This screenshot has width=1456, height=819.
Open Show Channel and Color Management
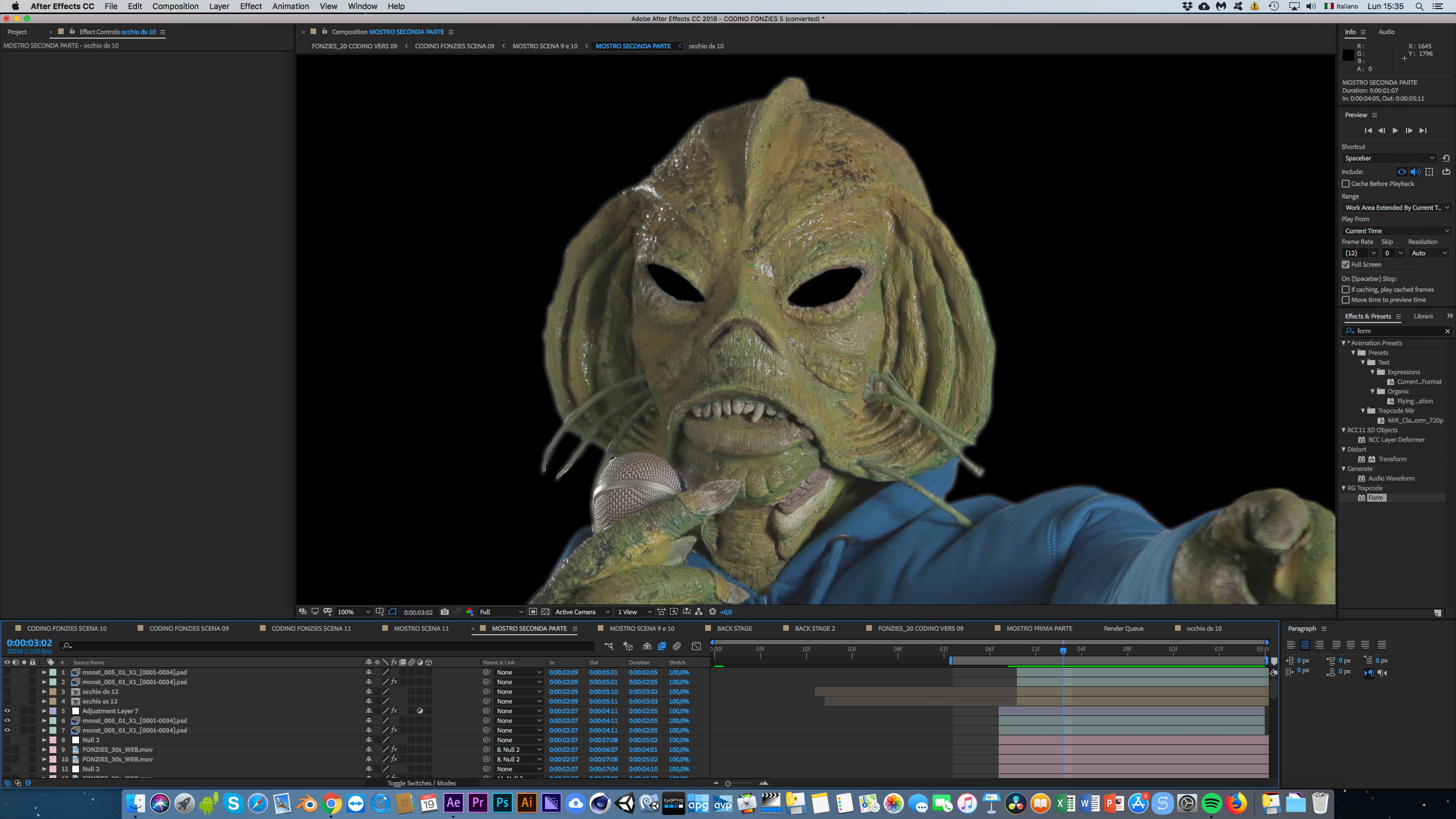470,612
